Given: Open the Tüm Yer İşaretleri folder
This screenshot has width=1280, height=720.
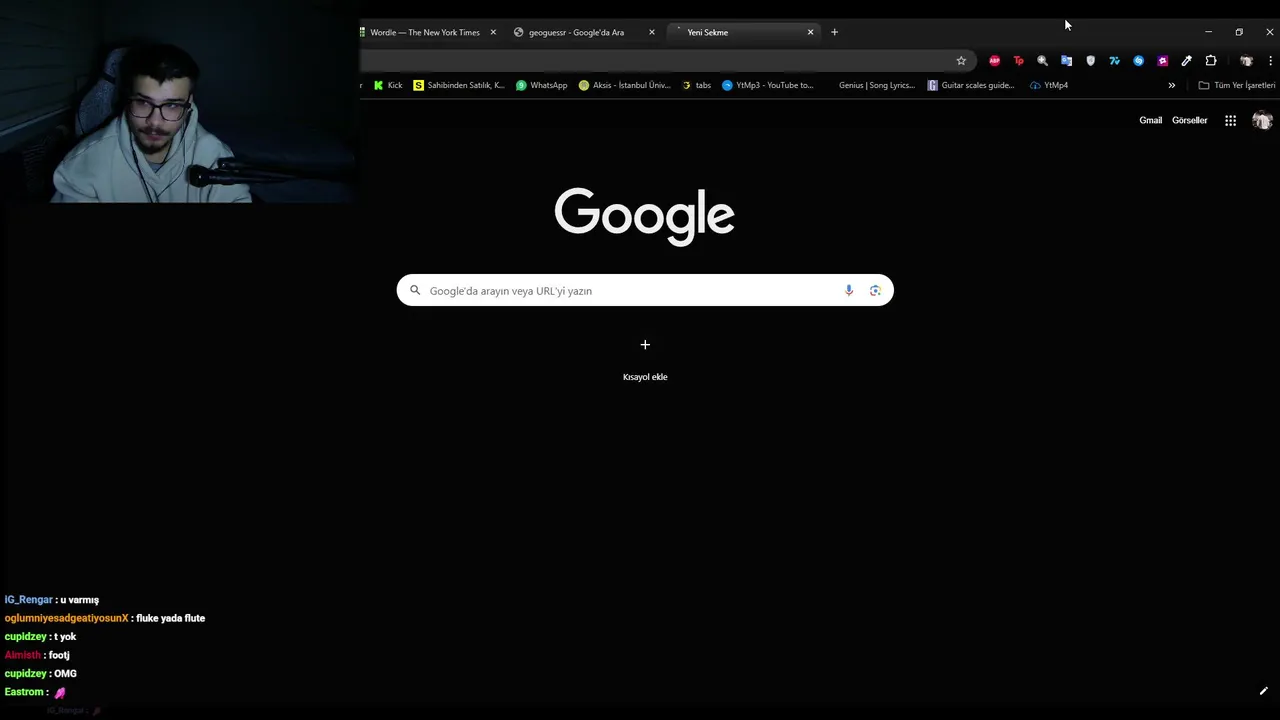Looking at the screenshot, I should [1237, 85].
